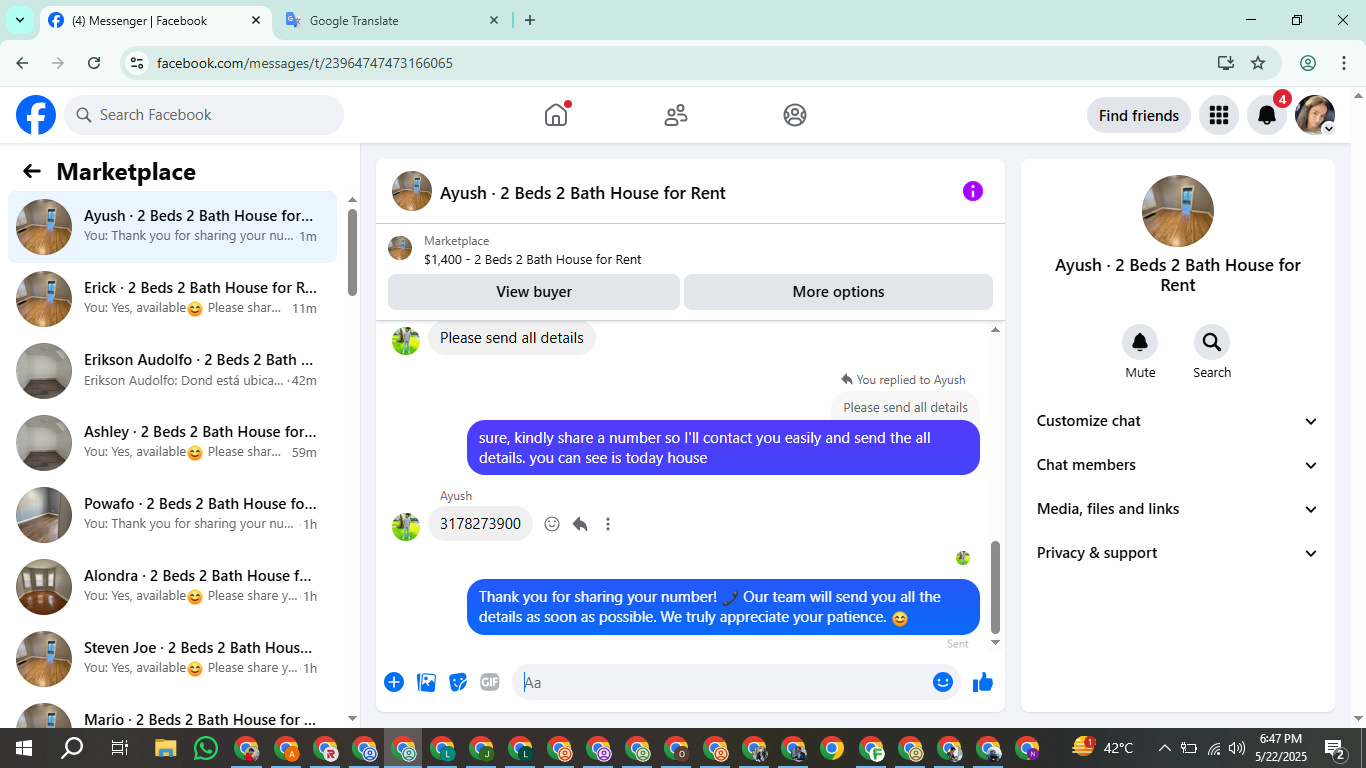Expand Chat members section
Viewport: 1366px width, 768px height.
[x=1178, y=465]
